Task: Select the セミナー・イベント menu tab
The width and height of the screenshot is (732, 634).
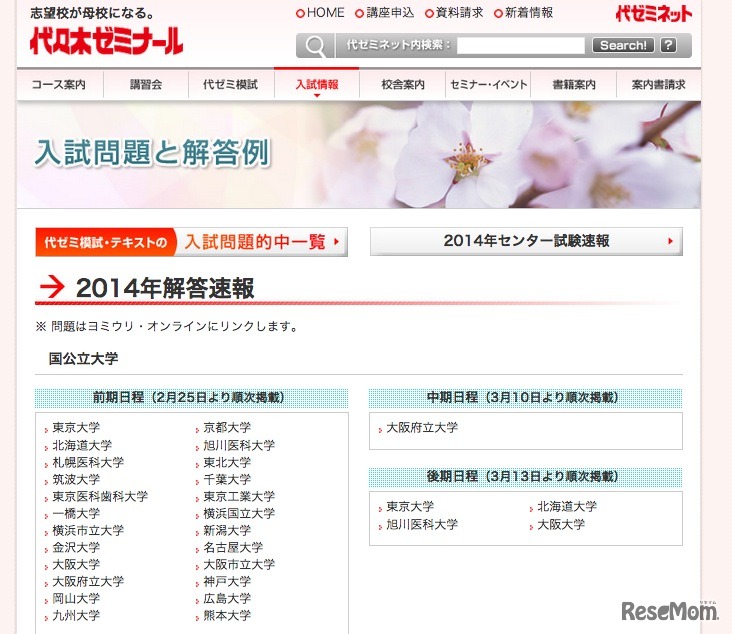Action: tap(488, 85)
